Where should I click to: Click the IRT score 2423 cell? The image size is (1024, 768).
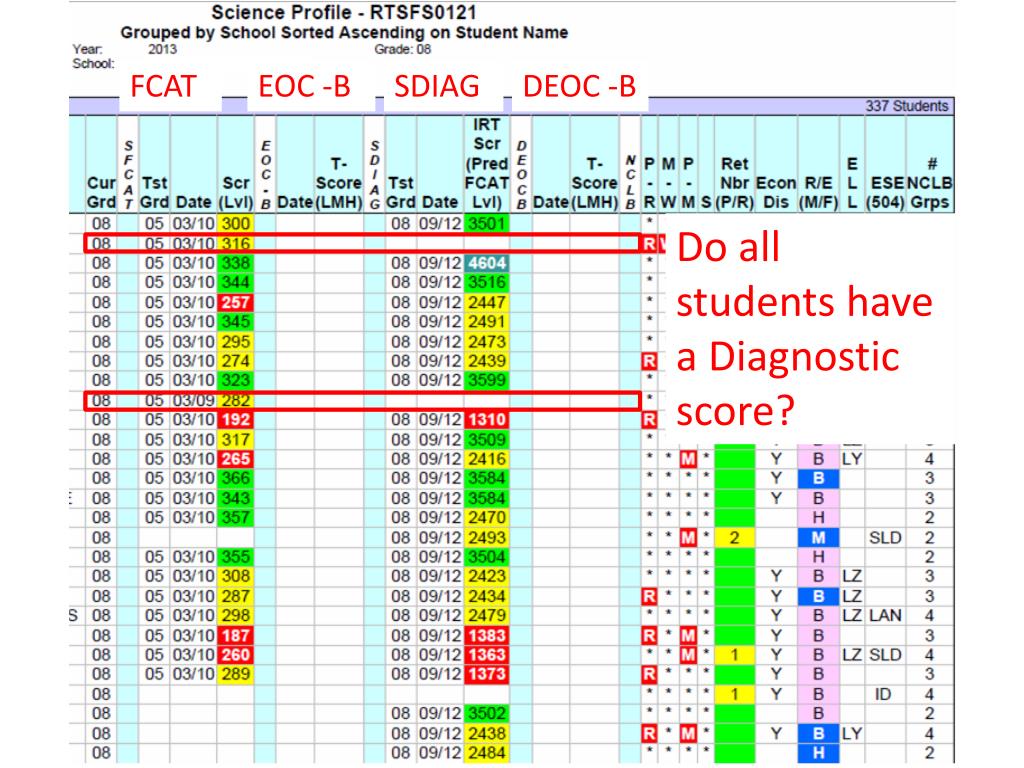coord(487,577)
